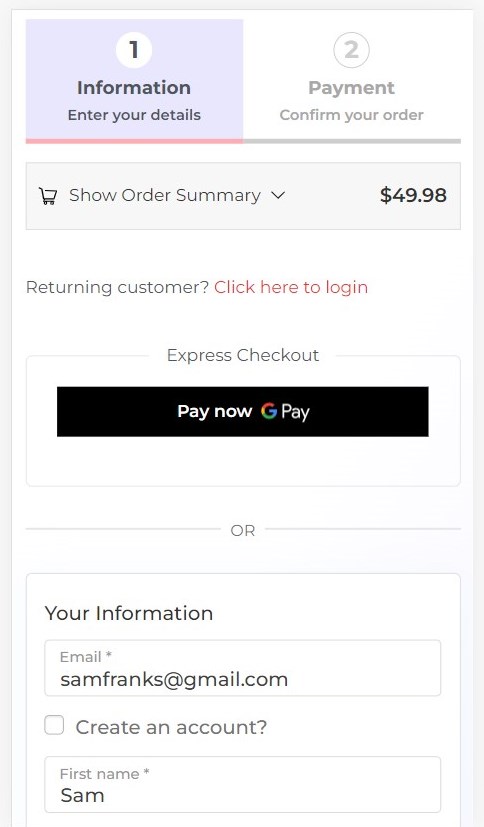The image size is (484, 827).
Task: Tick the Create an account checkbox
Action: [x=54, y=725]
